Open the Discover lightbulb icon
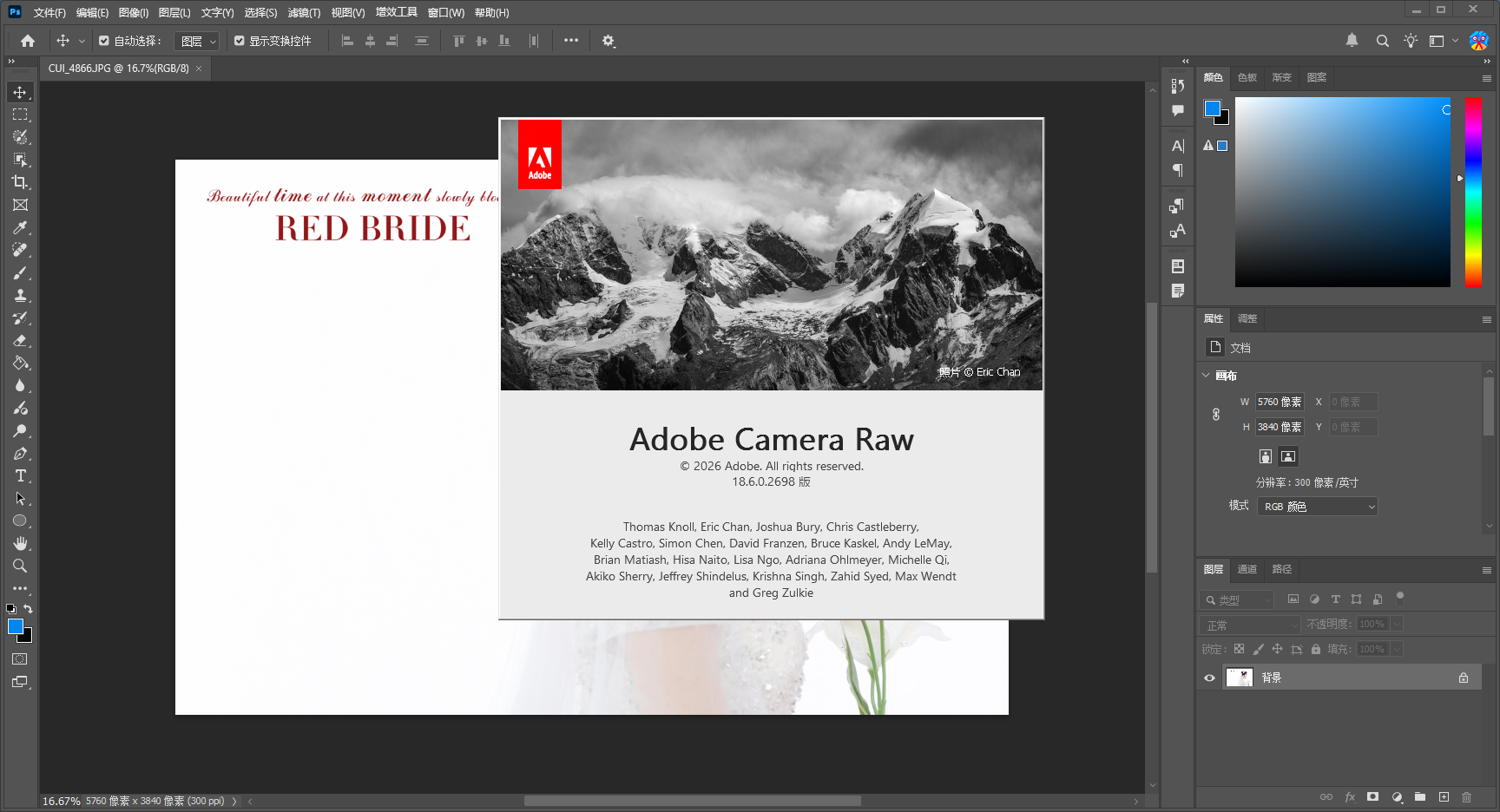Screen dimensions: 1500x812 pyautogui.click(x=1411, y=41)
